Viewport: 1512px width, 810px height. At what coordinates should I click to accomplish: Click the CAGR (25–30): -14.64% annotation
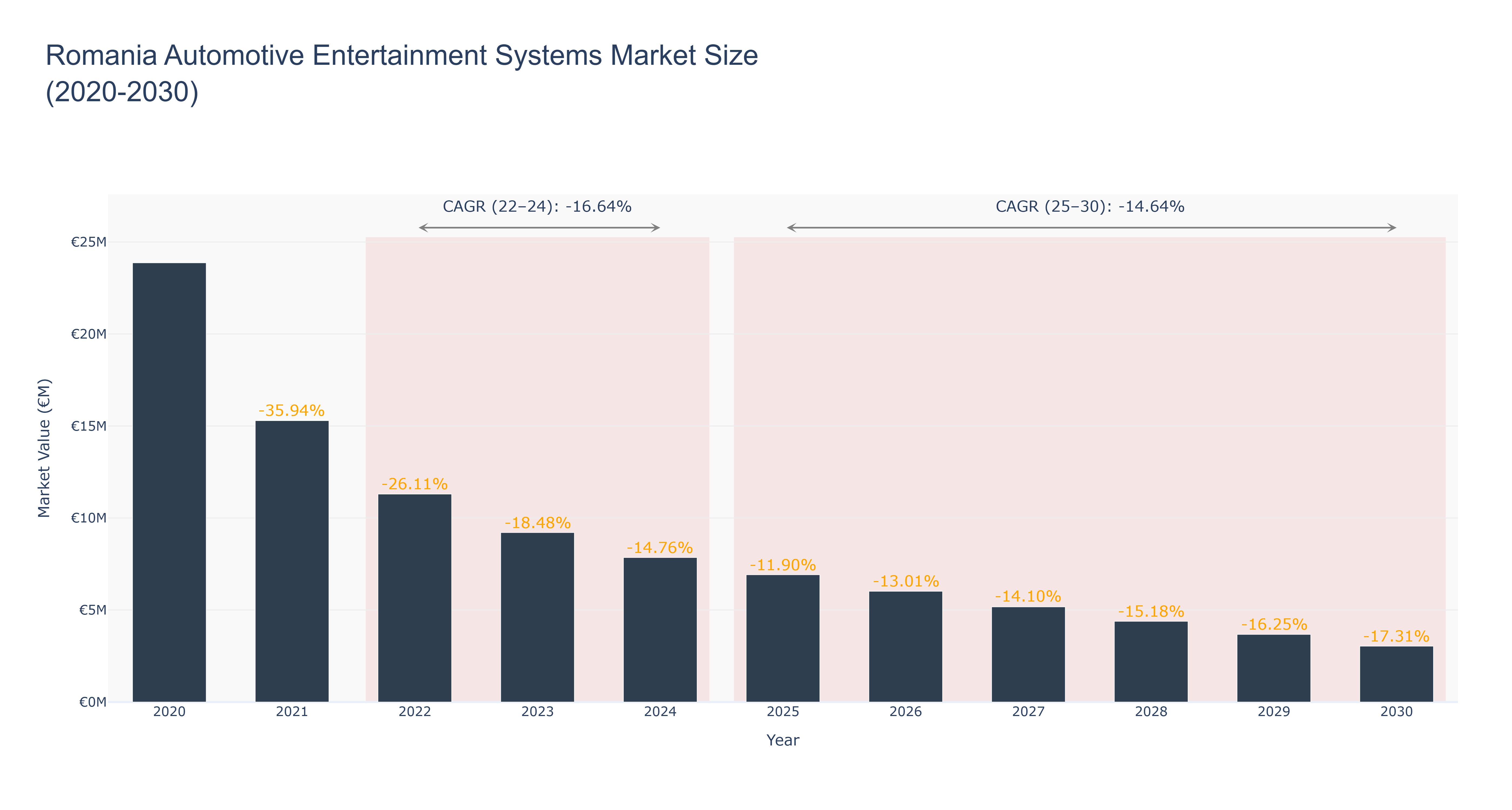(1090, 207)
